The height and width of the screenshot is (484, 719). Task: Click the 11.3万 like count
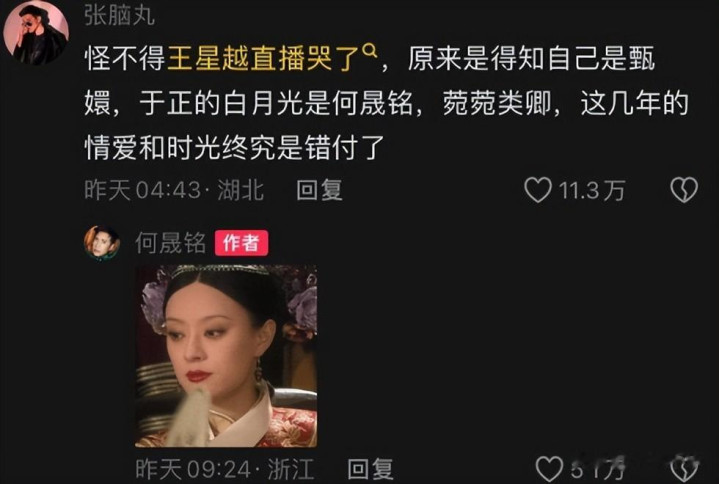coord(592,190)
